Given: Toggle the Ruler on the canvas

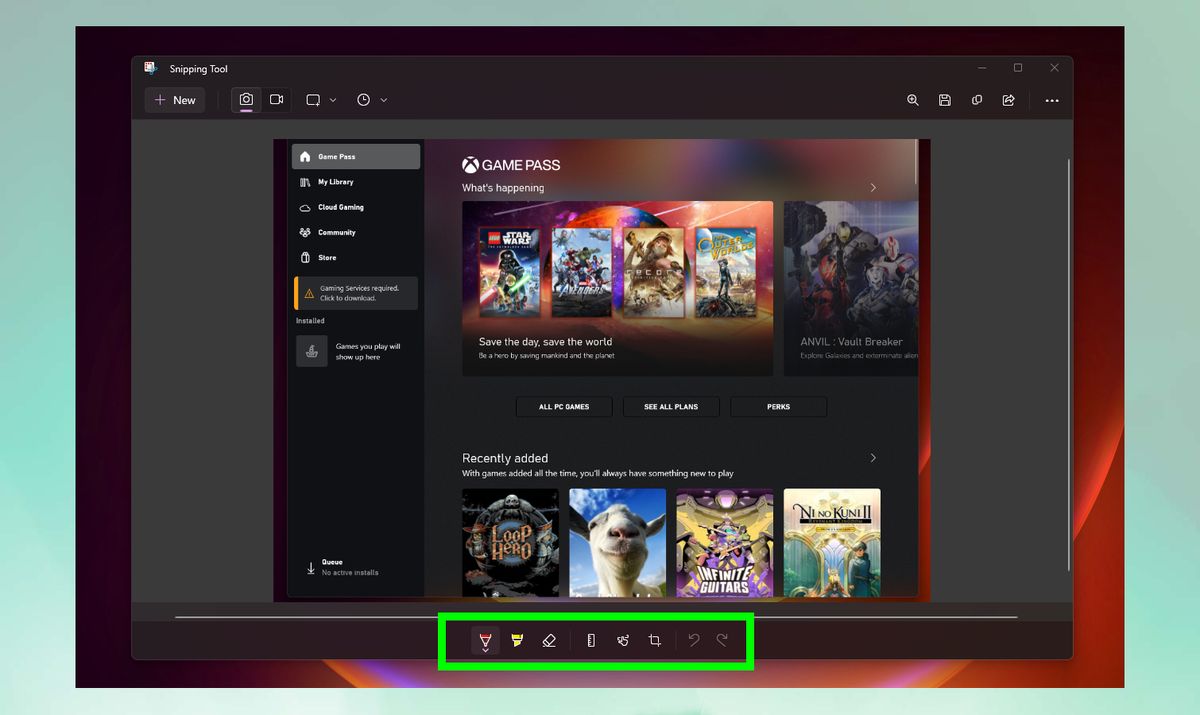Looking at the screenshot, I should tap(590, 640).
